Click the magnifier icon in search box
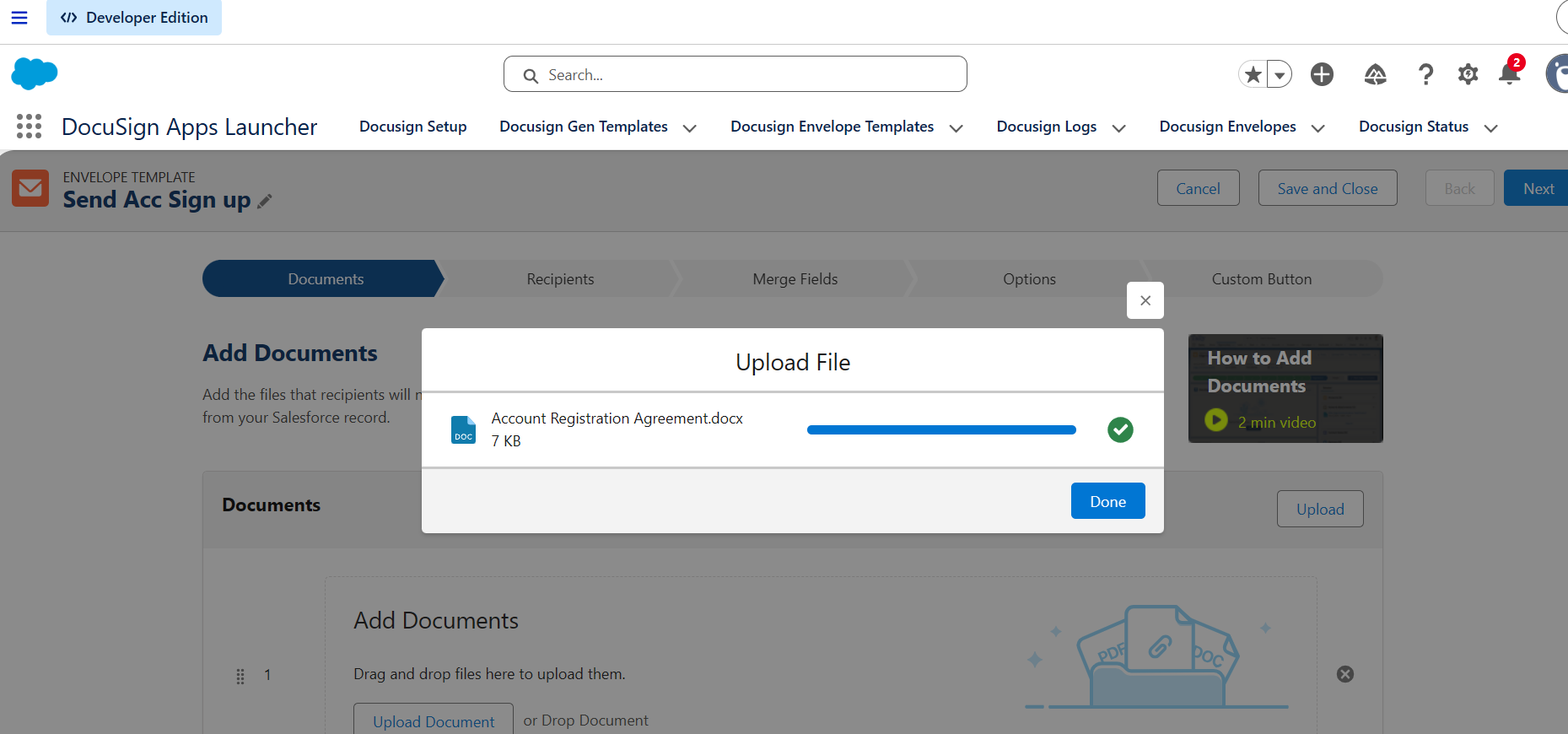The height and width of the screenshot is (734, 1568). pos(531,76)
